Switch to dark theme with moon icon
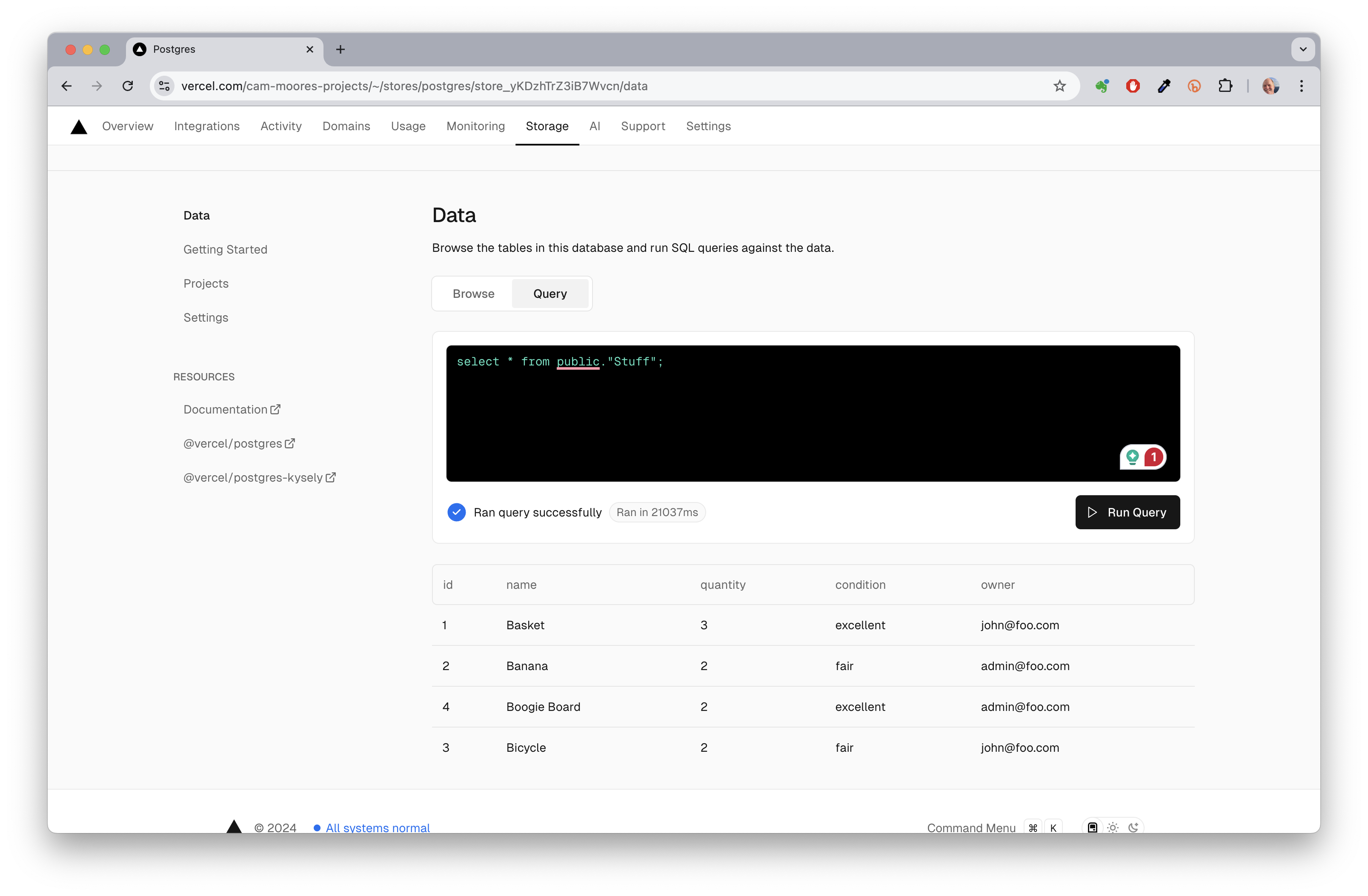1368x896 pixels. pos(1133,827)
